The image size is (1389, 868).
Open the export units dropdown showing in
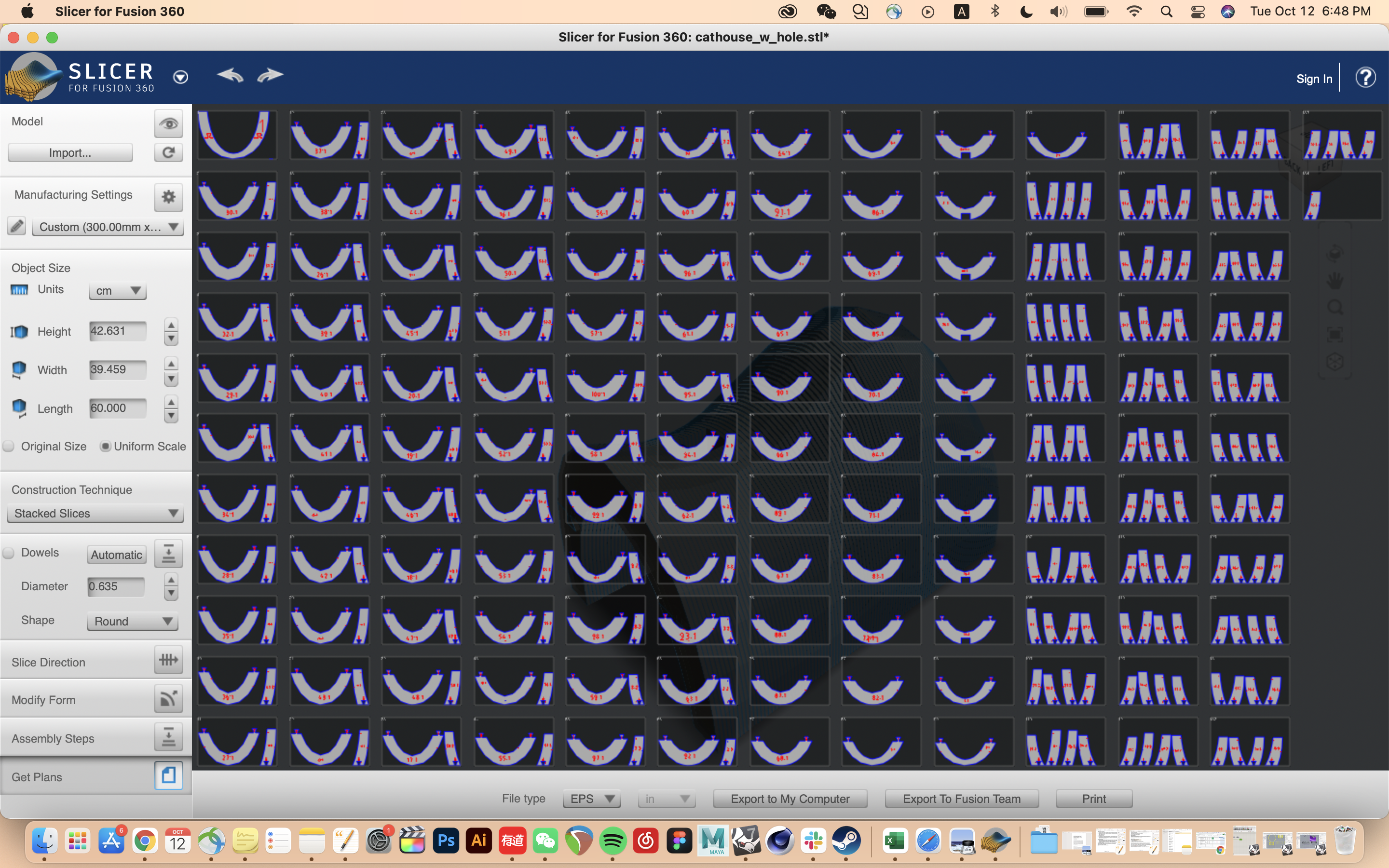(667, 799)
